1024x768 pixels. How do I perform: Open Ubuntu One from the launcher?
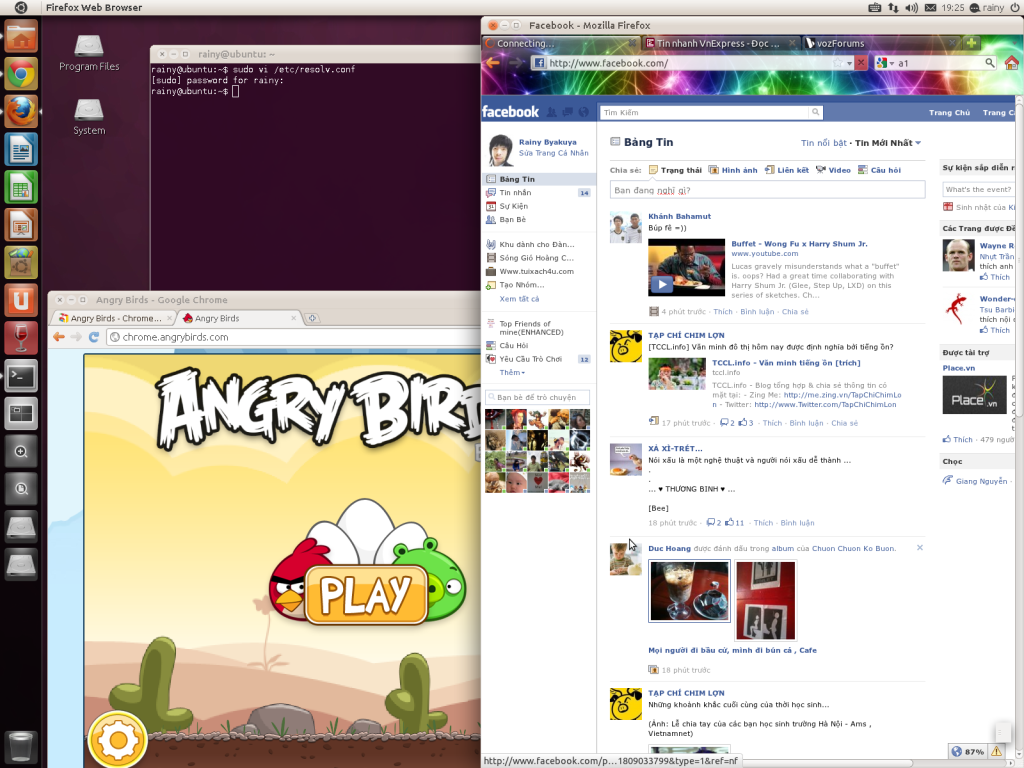pos(21,300)
